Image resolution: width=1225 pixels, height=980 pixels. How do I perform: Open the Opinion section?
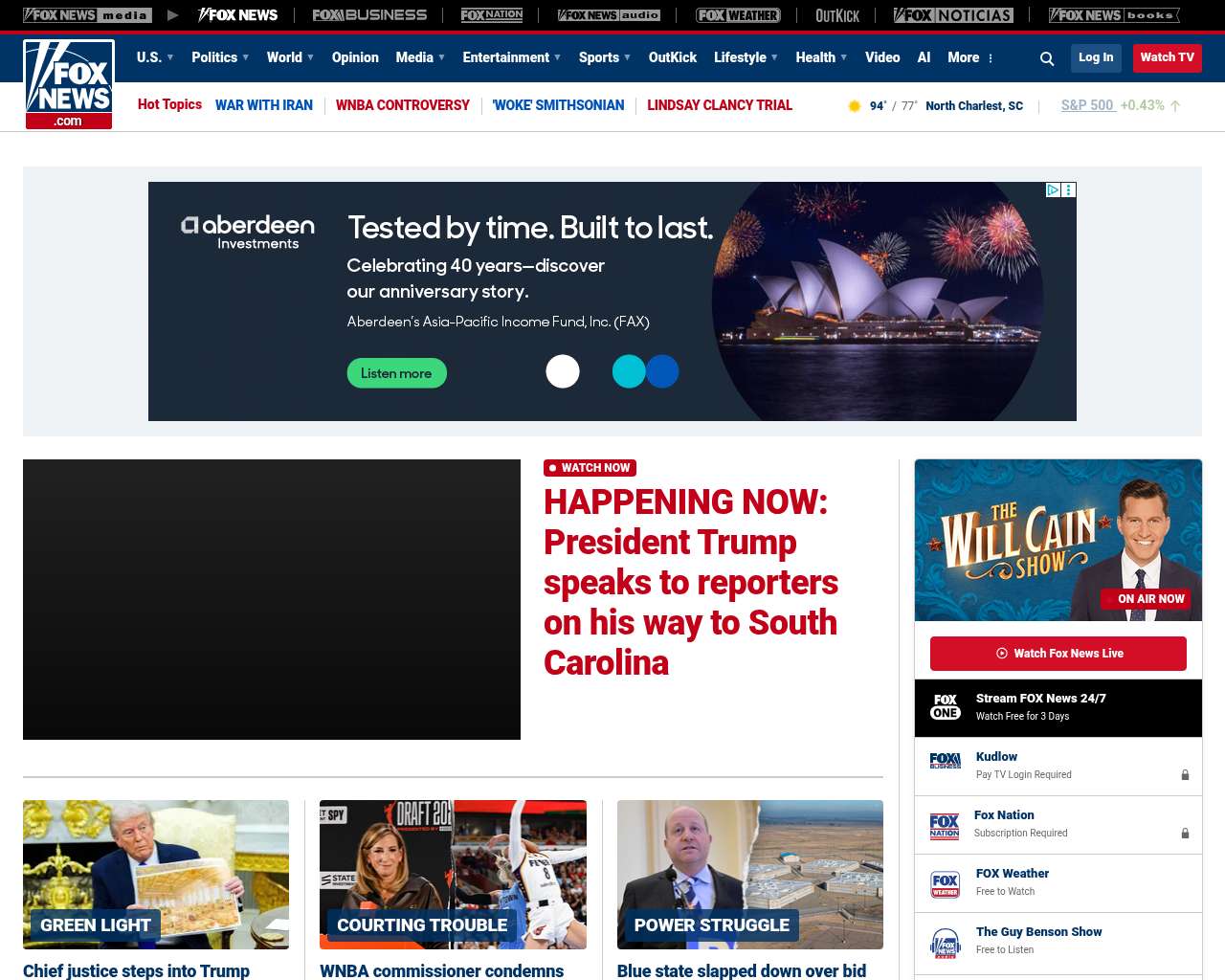(x=355, y=57)
